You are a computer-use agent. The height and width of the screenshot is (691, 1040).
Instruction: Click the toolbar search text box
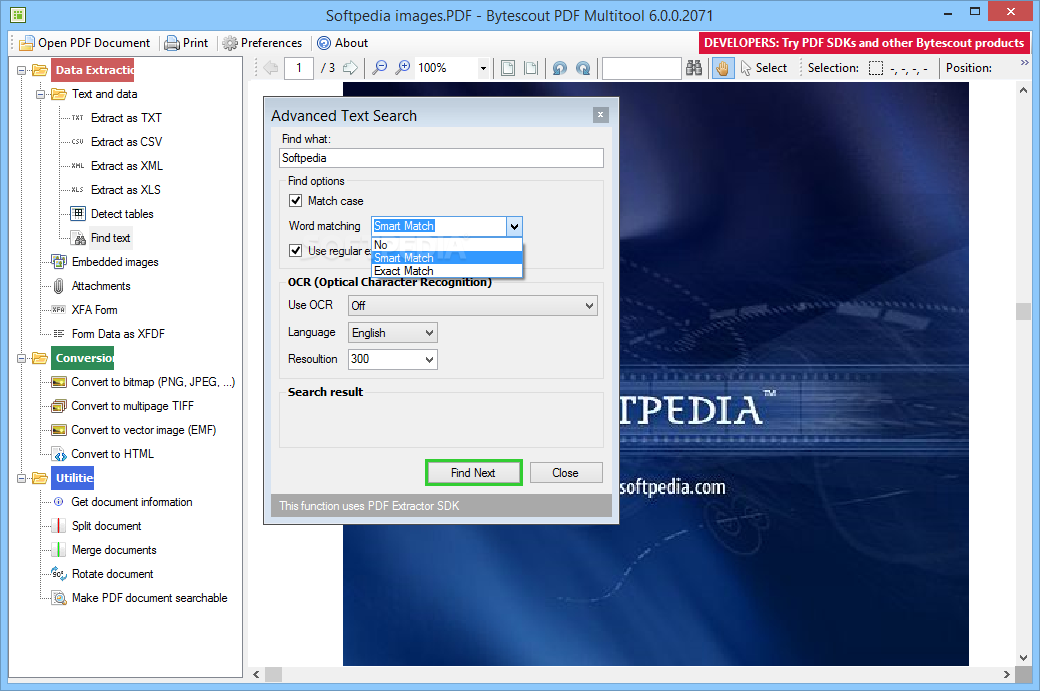tap(641, 68)
